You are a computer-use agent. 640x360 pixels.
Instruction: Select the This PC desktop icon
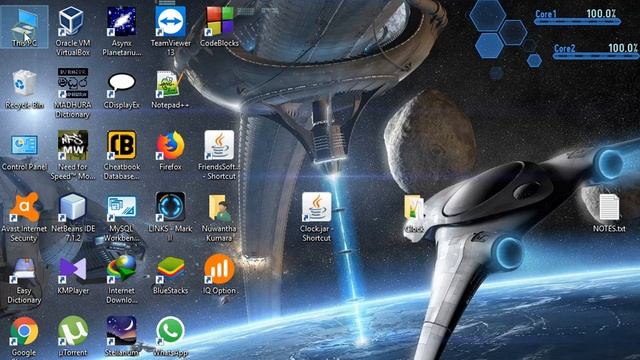click(24, 27)
